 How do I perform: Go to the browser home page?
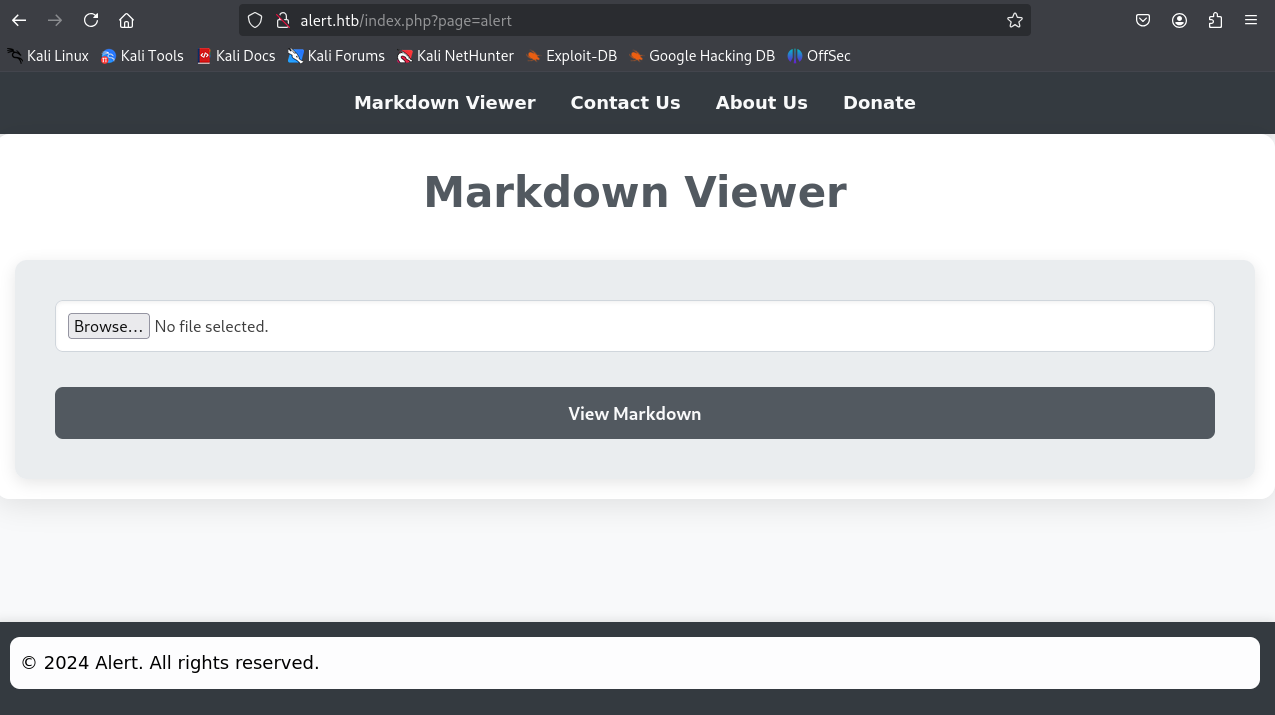(x=126, y=20)
